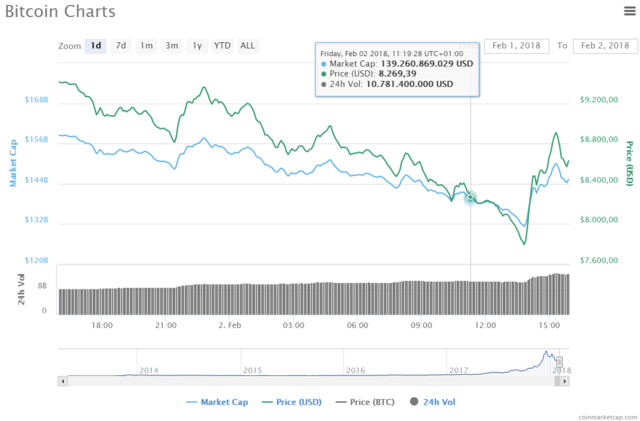The image size is (640, 421).
Task: Toggle Market Cap series in legend
Action: (217, 402)
